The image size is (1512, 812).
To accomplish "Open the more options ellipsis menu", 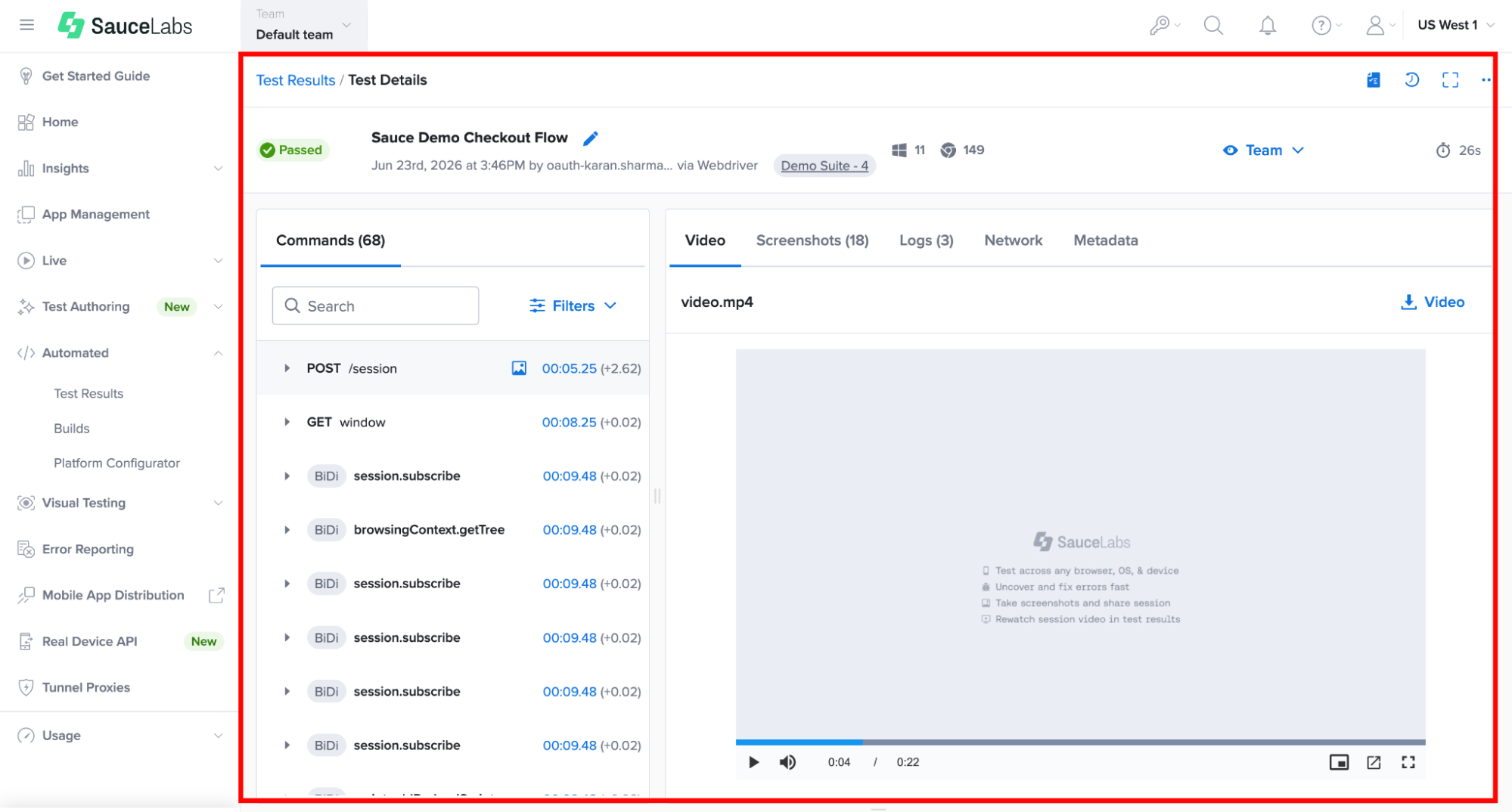I will [x=1486, y=80].
